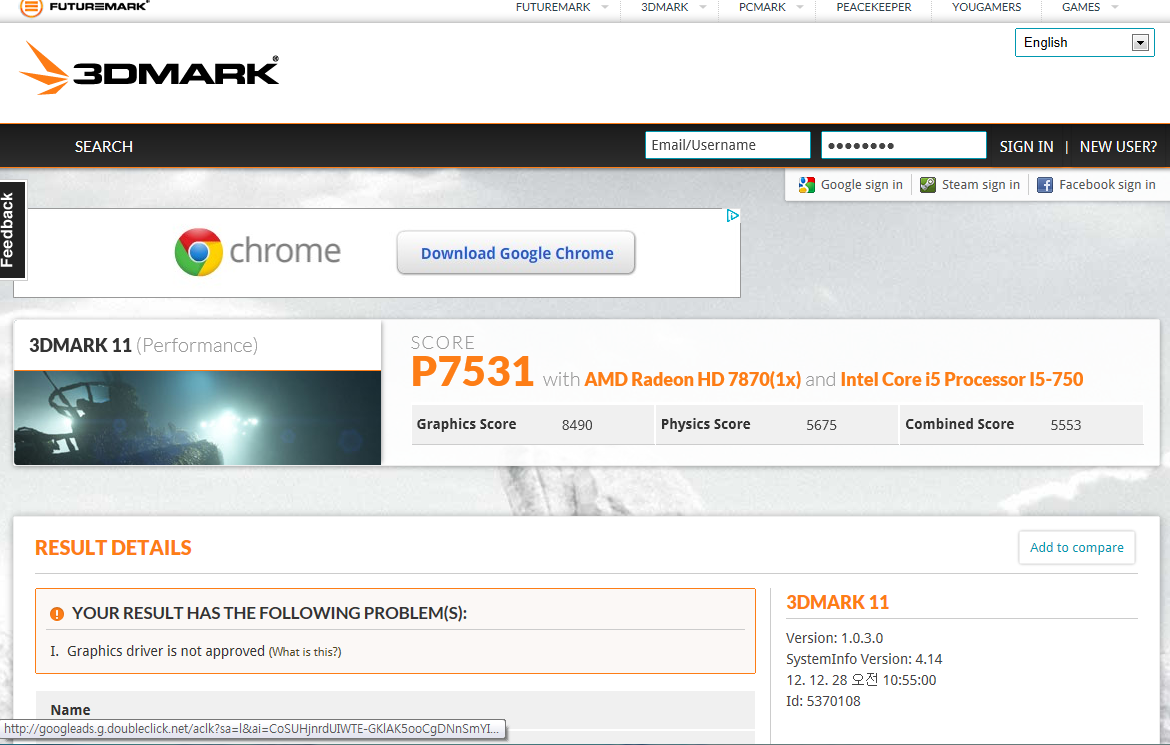Go to PEACEKEEPER in top navigation

874,7
